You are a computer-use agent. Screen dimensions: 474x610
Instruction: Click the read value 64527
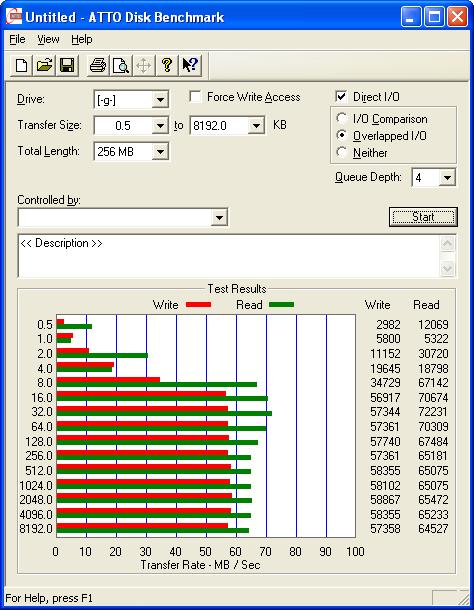point(433,529)
